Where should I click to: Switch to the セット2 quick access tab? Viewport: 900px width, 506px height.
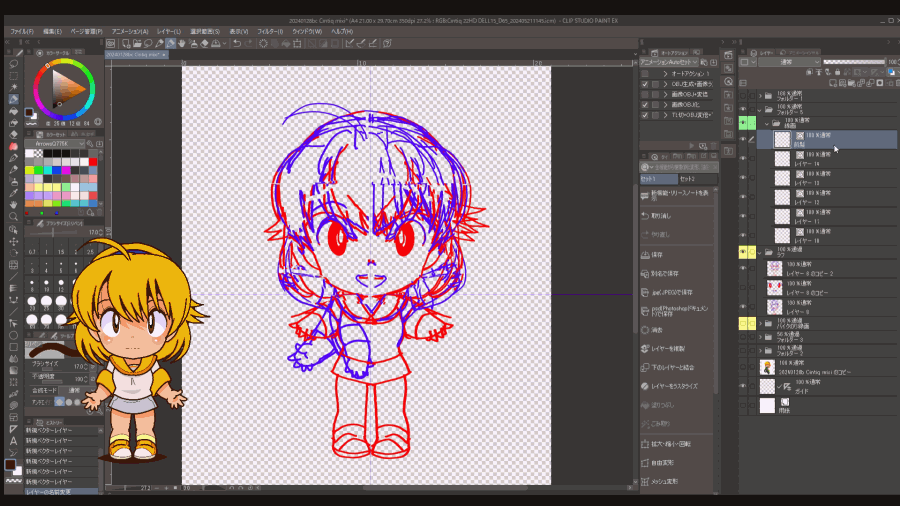pos(697,179)
